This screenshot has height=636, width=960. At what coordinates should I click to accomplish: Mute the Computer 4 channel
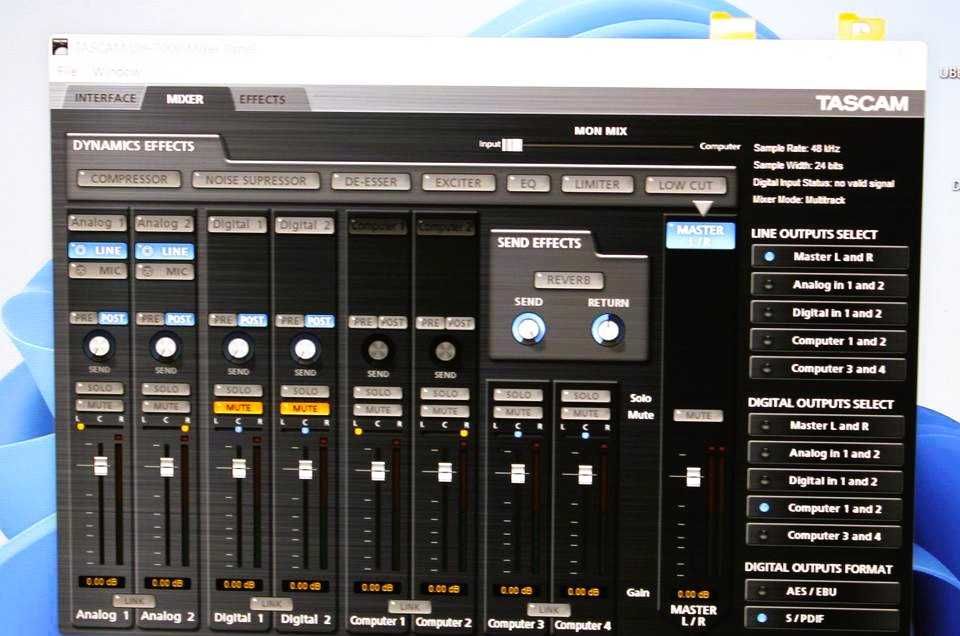[585, 413]
